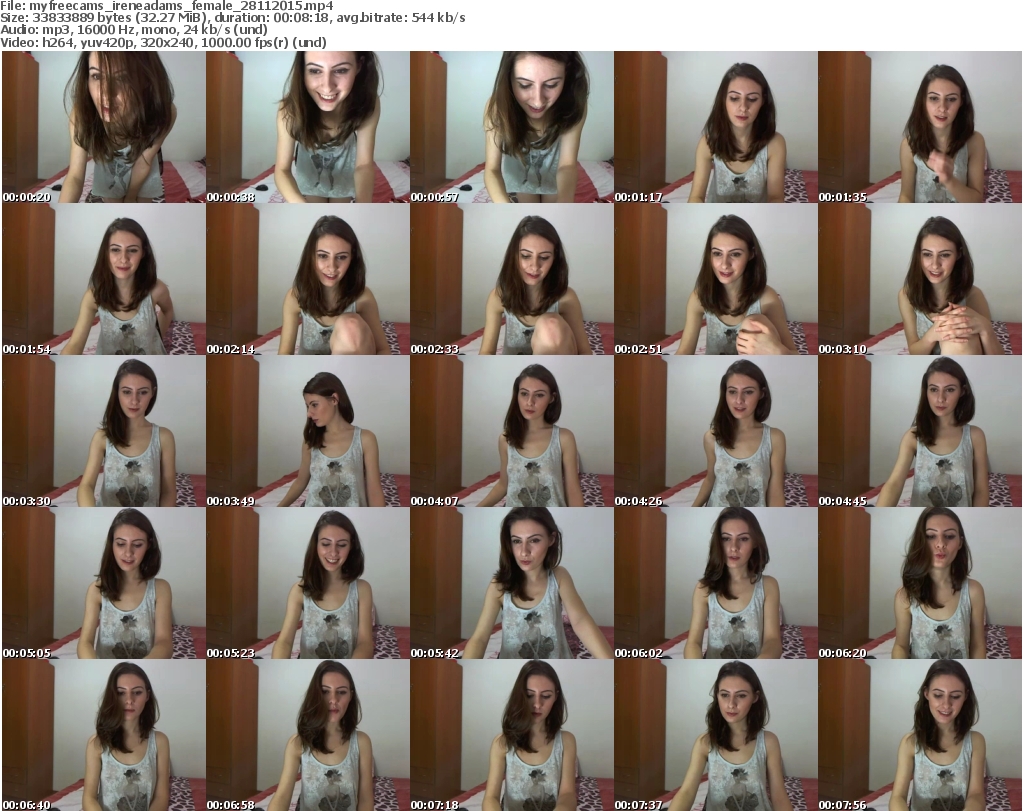Image resolution: width=1024 pixels, height=811 pixels.
Task: Choose the thumbnail frame stamped 00:05:05
Action: point(104,583)
